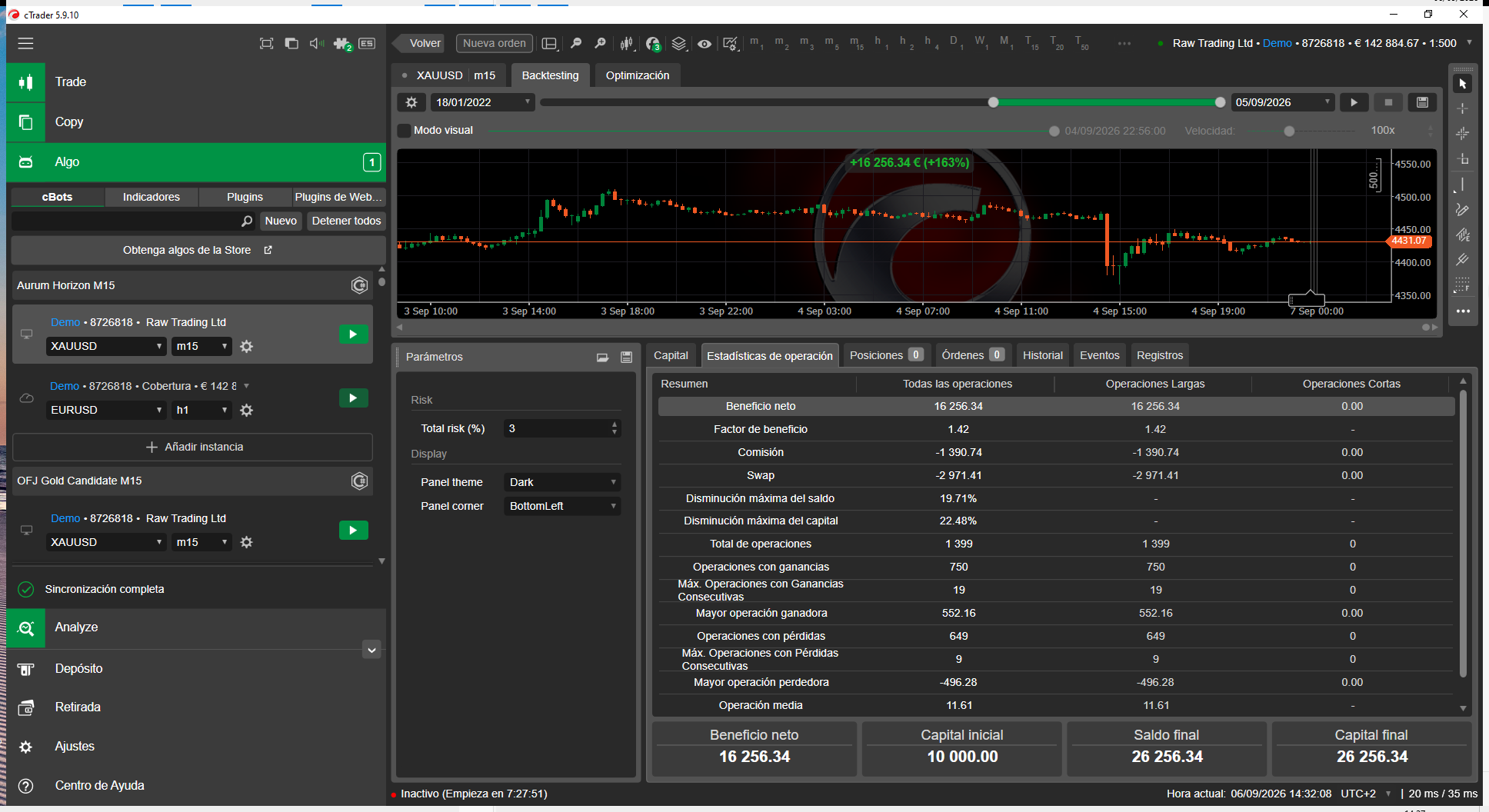Click the cBots search input field
Viewport: 1489px width, 812px height.
pyautogui.click(x=133, y=221)
